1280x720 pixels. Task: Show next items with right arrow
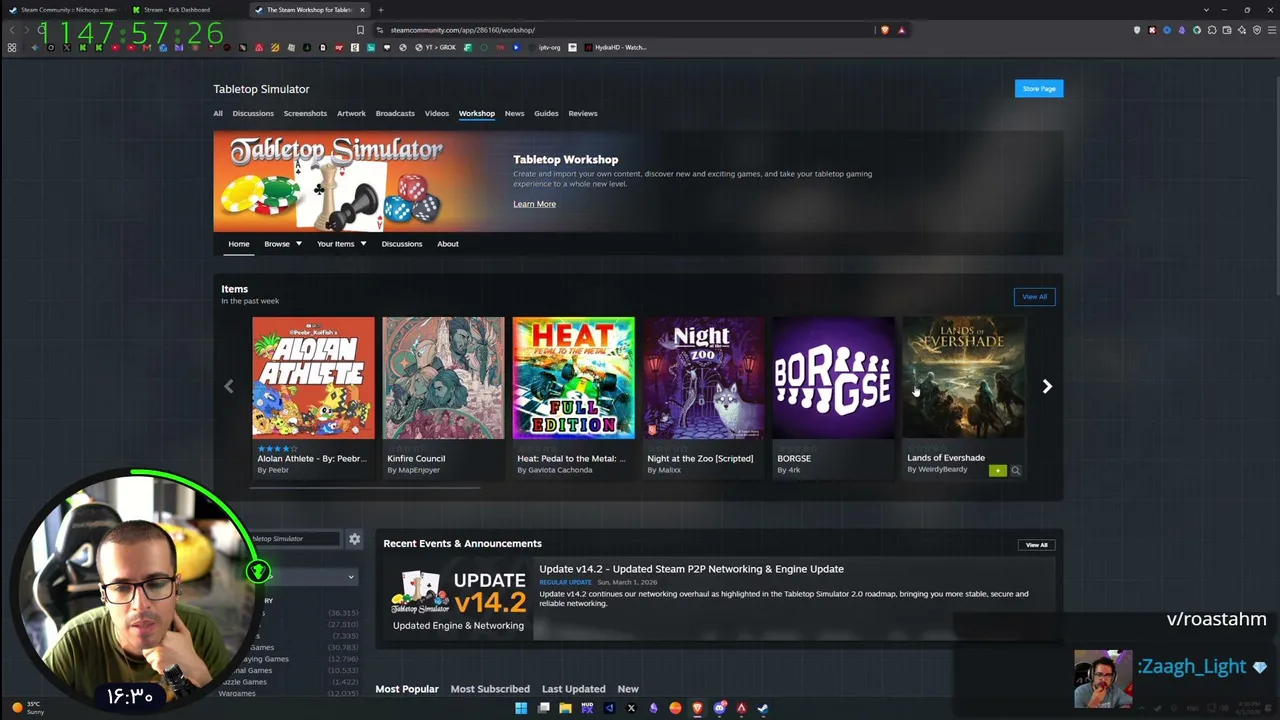[1047, 387]
